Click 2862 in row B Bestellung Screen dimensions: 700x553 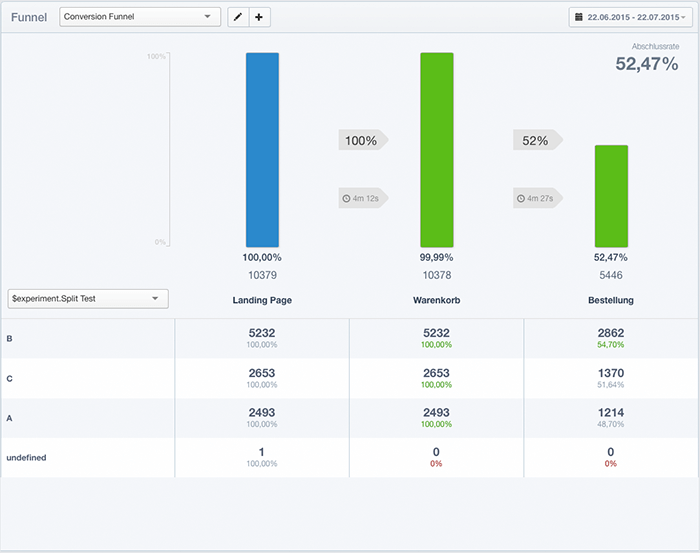click(611, 333)
